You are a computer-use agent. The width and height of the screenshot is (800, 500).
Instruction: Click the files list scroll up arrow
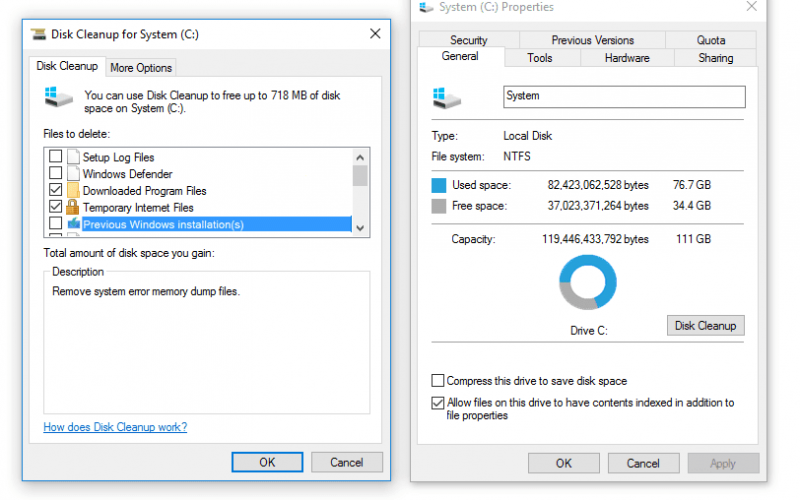tap(360, 158)
